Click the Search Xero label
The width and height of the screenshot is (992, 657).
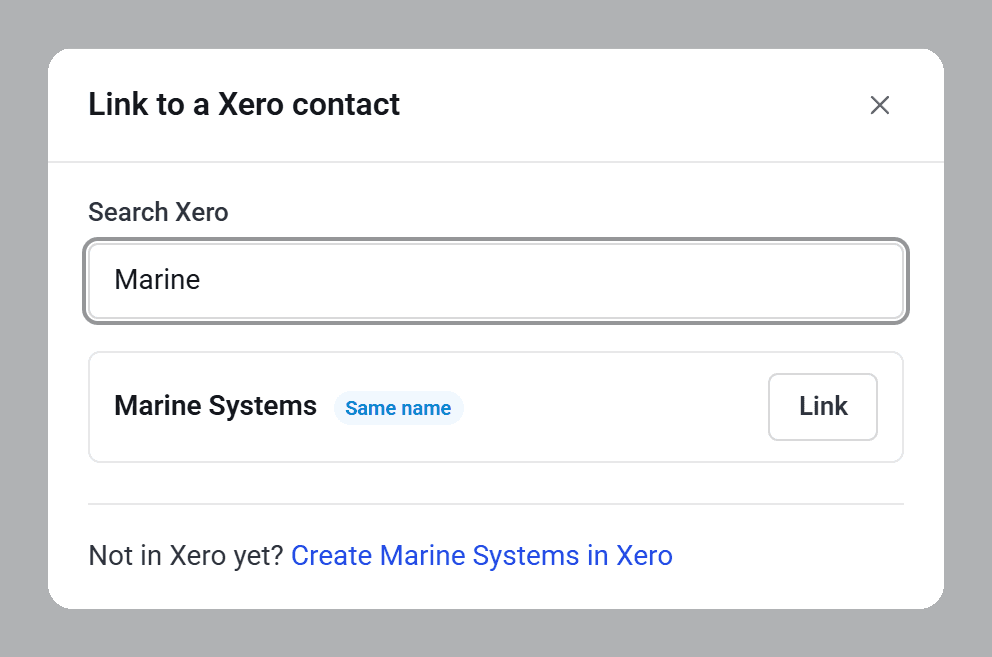[x=158, y=212]
